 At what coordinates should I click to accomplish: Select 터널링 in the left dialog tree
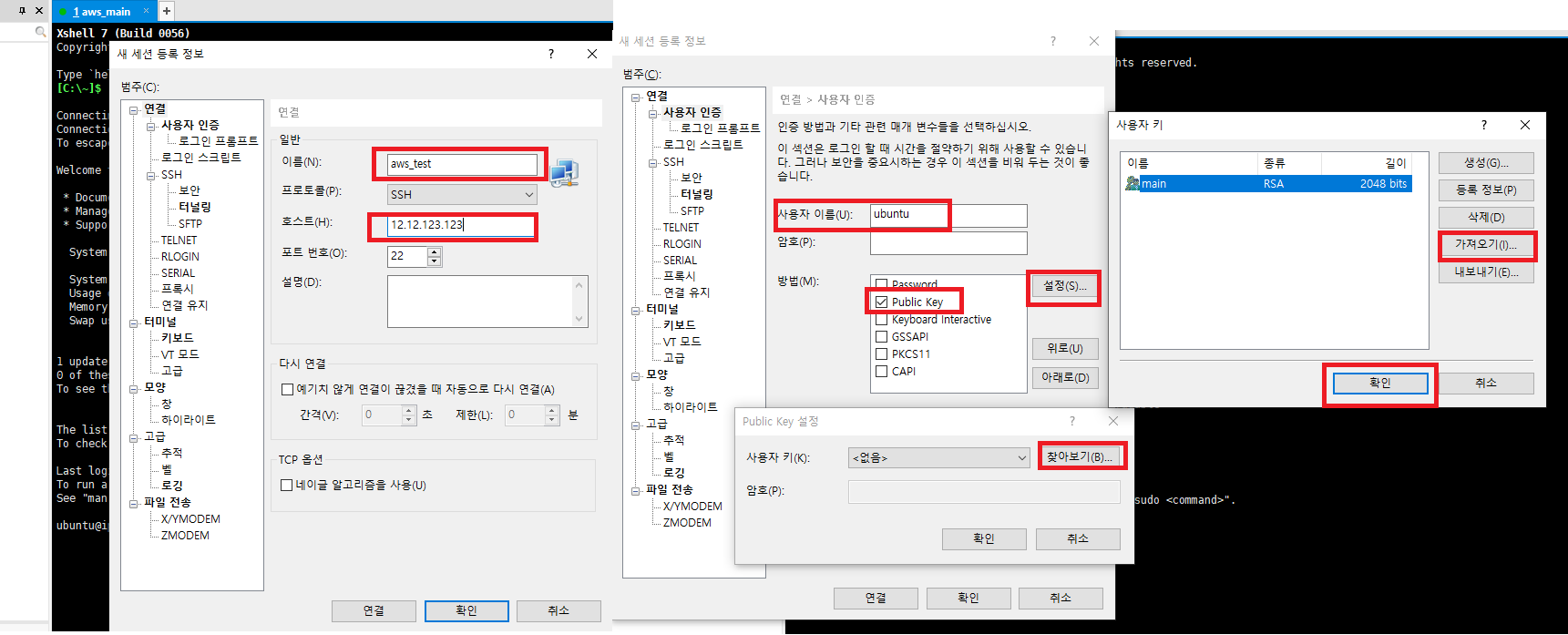pyautogui.click(x=195, y=207)
